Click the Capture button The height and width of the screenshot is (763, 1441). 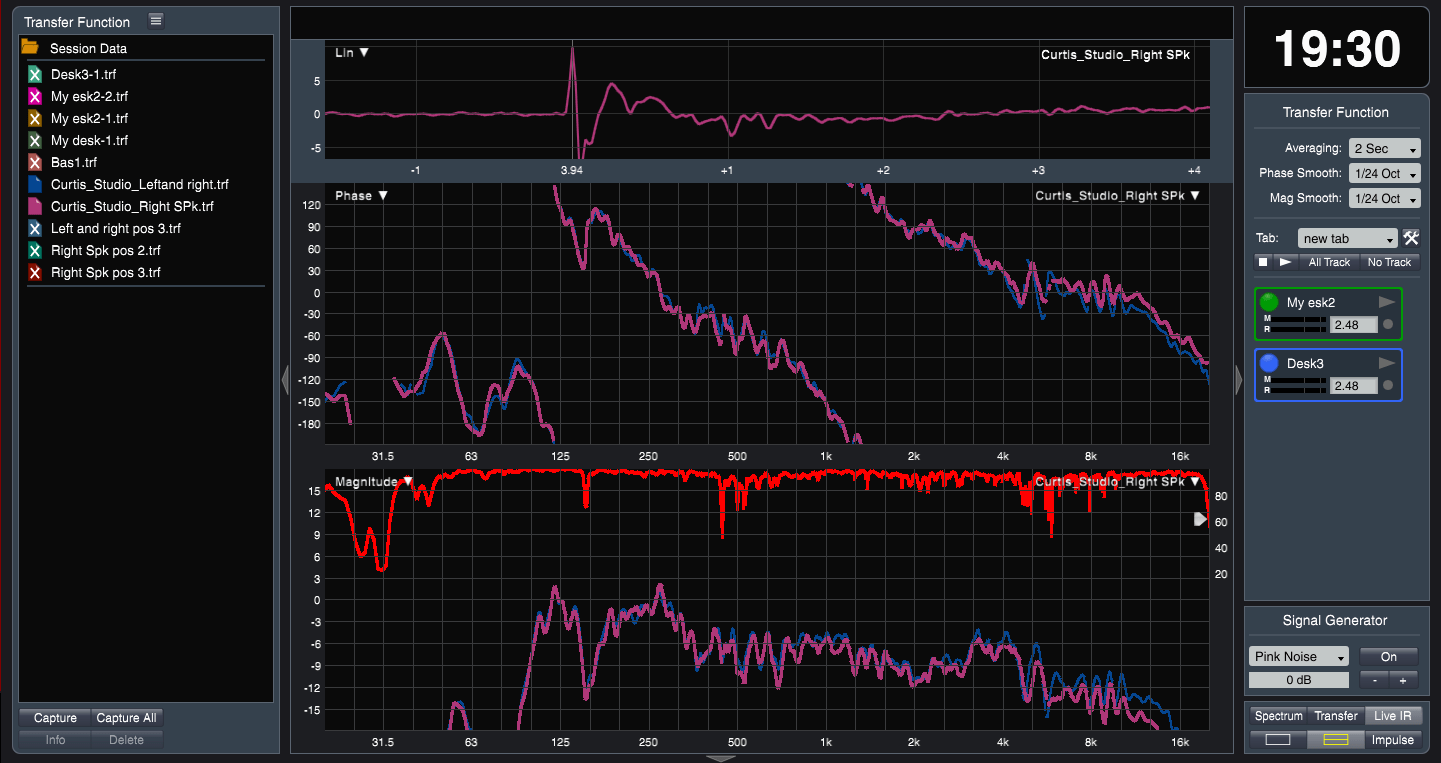pyautogui.click(x=55, y=718)
